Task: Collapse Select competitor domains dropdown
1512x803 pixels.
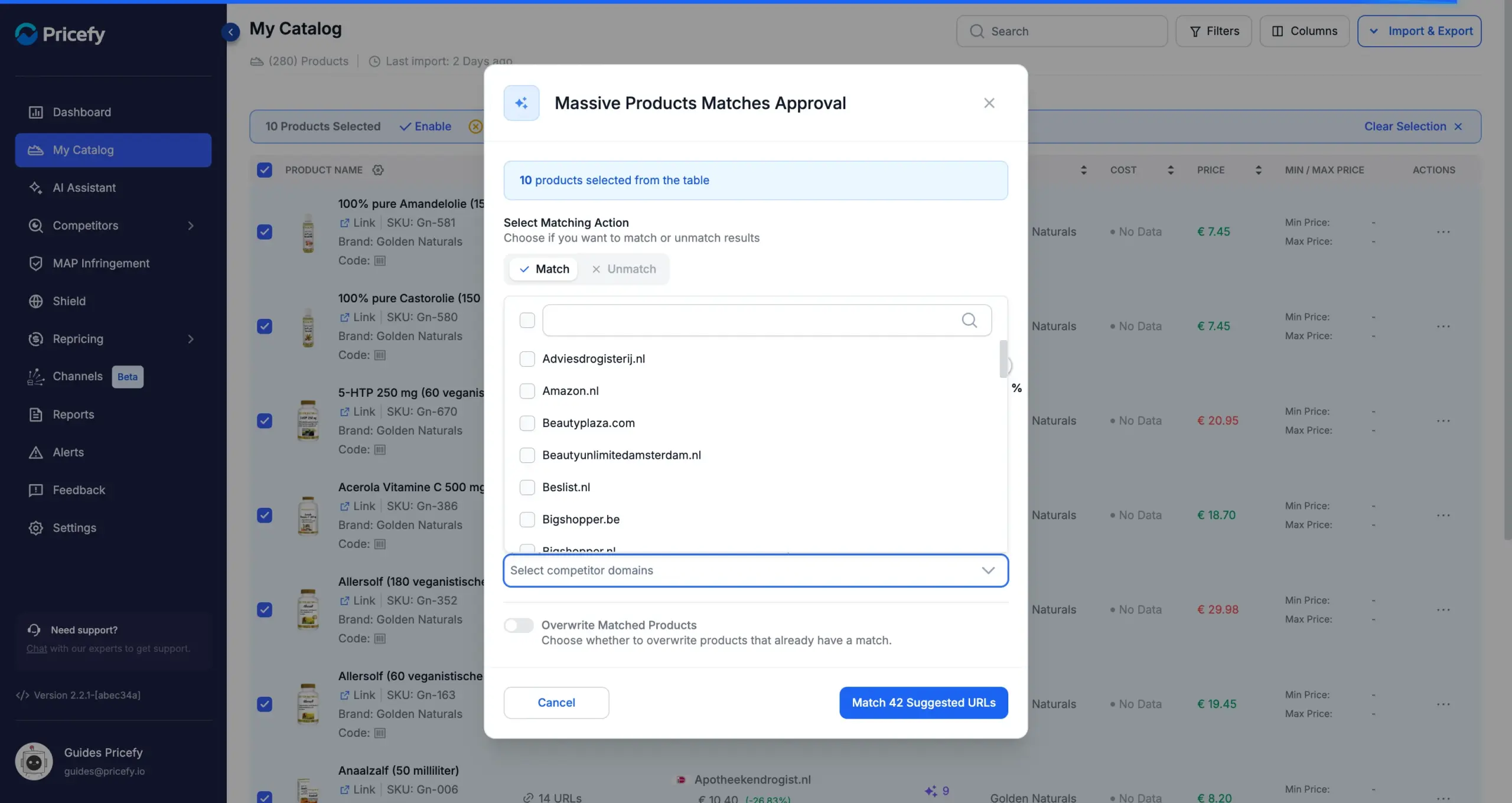Action: 755,570
